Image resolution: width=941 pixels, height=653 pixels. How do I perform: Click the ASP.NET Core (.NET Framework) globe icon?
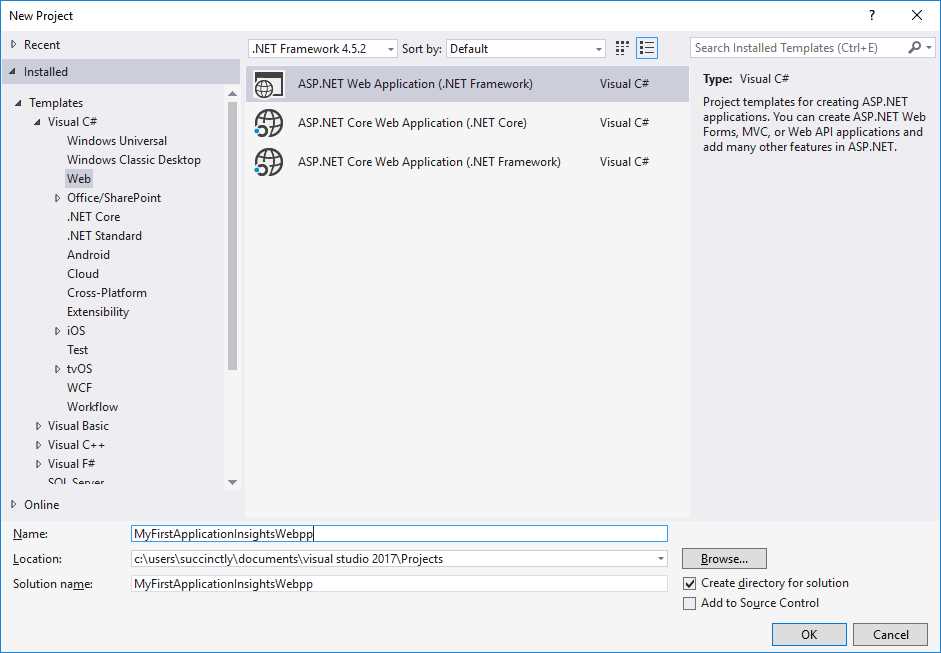pos(268,162)
